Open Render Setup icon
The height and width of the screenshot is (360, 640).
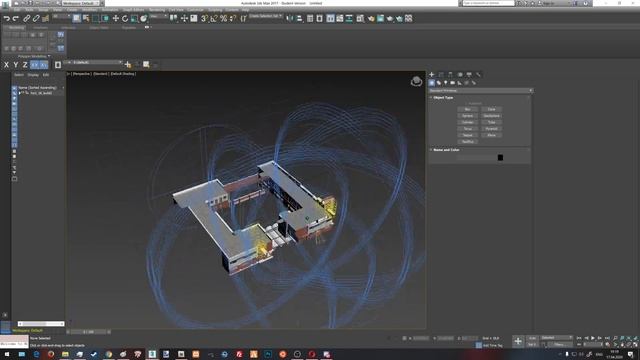[x=371, y=18]
